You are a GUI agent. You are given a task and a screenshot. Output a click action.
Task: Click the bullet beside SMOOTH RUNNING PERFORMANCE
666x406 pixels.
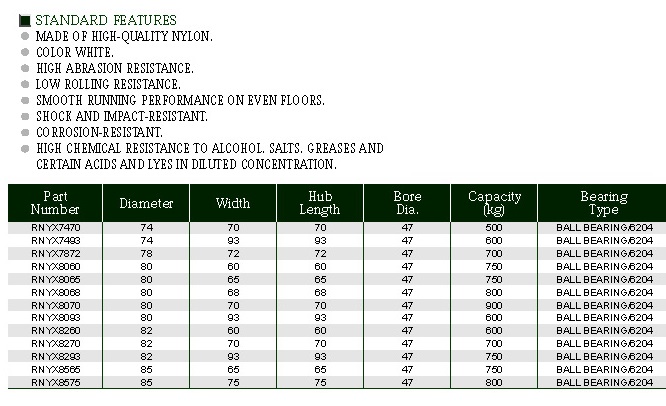coord(25,100)
